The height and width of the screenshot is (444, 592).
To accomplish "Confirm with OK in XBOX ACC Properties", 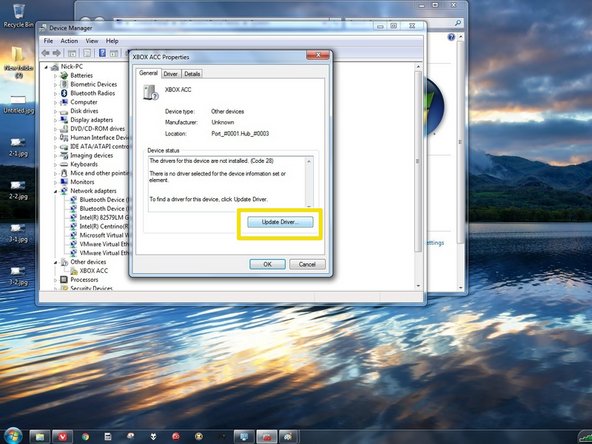I will 267,264.
